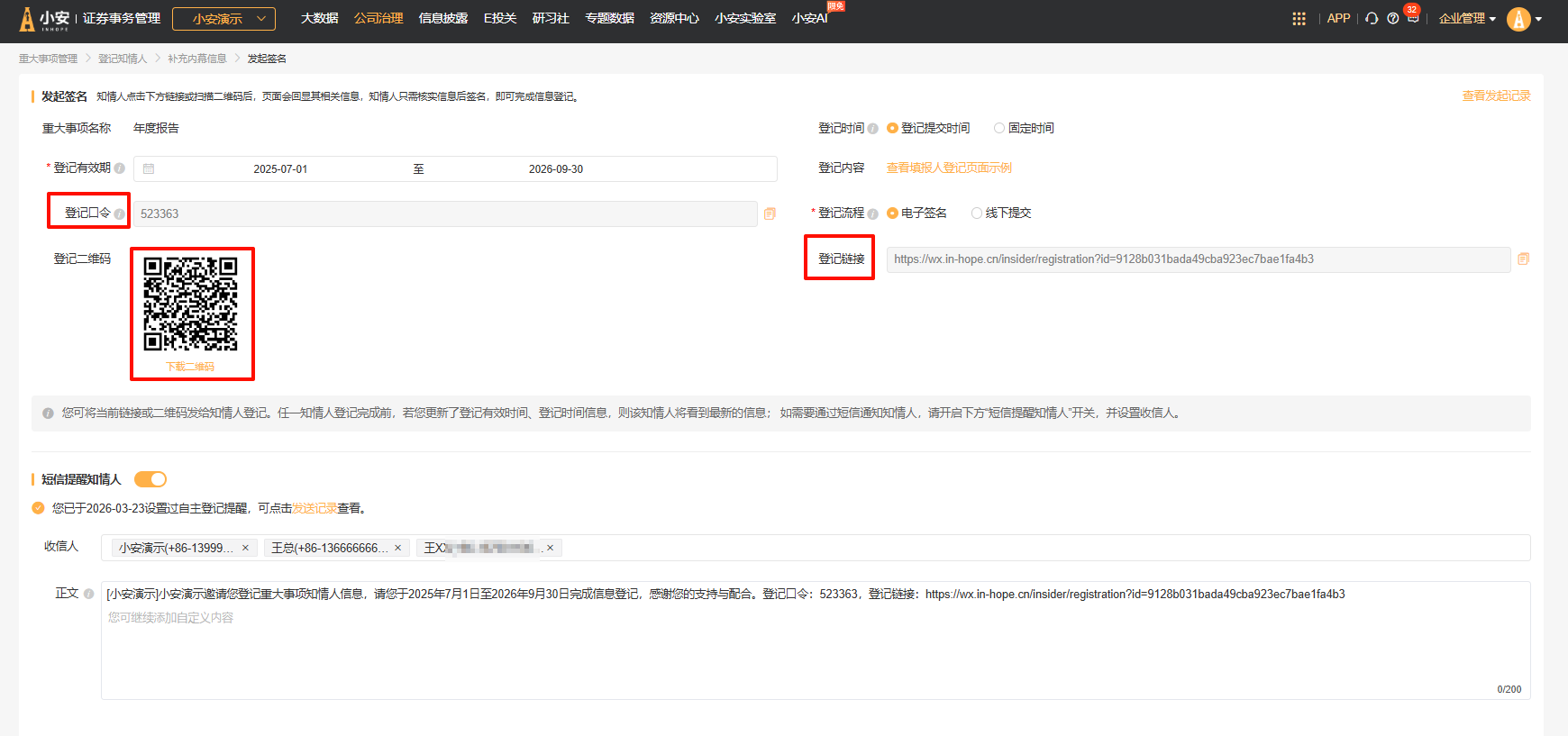
Task: Open the 研习社 menu
Action: [551, 19]
